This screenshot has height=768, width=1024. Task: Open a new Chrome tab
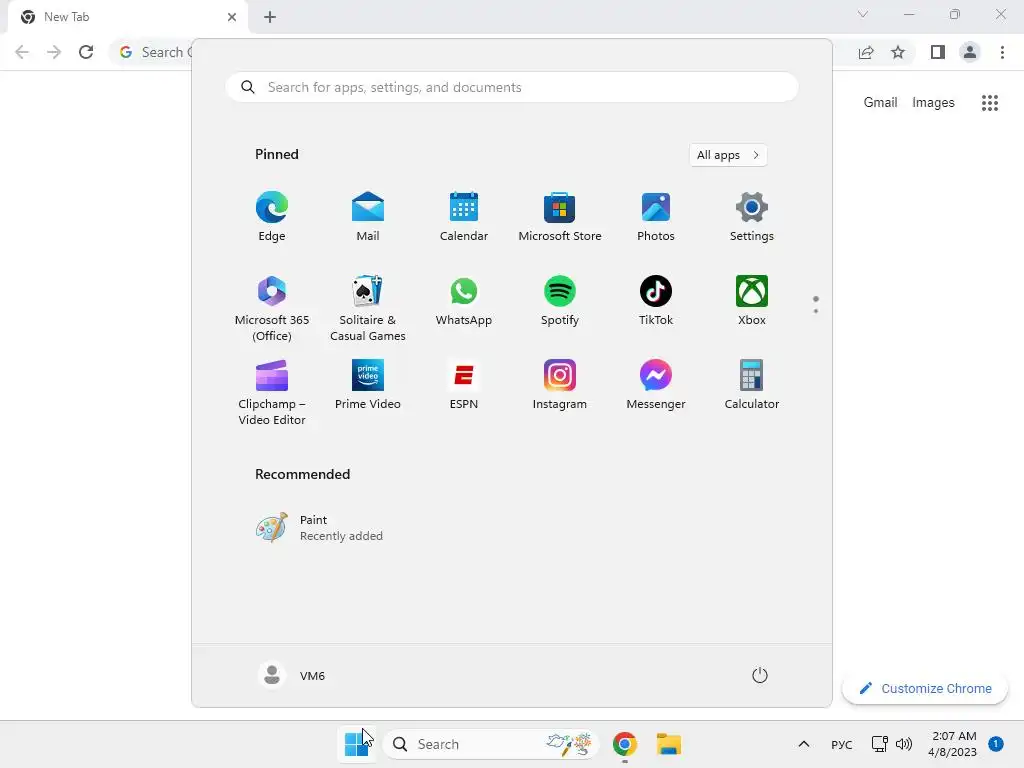pos(270,17)
